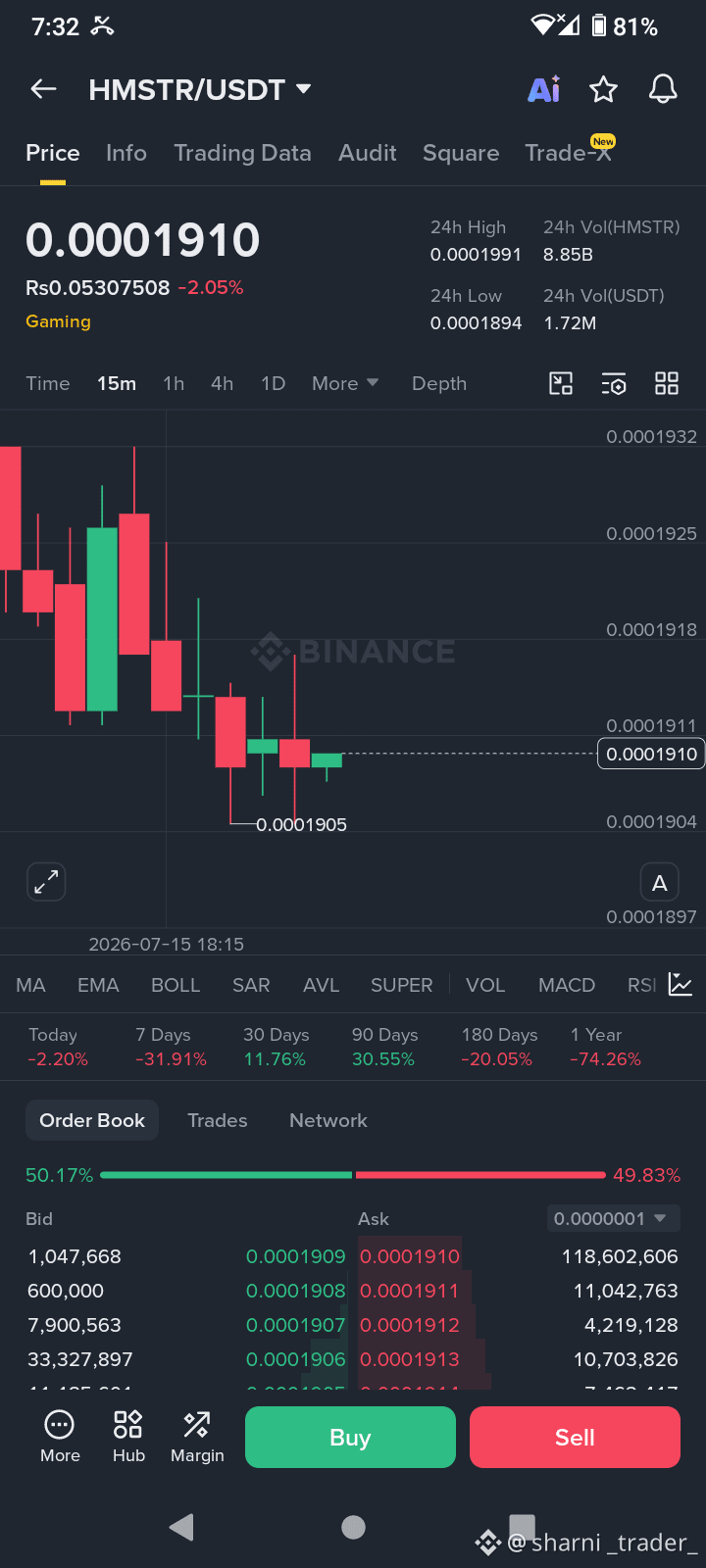
Task: Open order book precision dropdown 0.0000001
Action: click(613, 1218)
